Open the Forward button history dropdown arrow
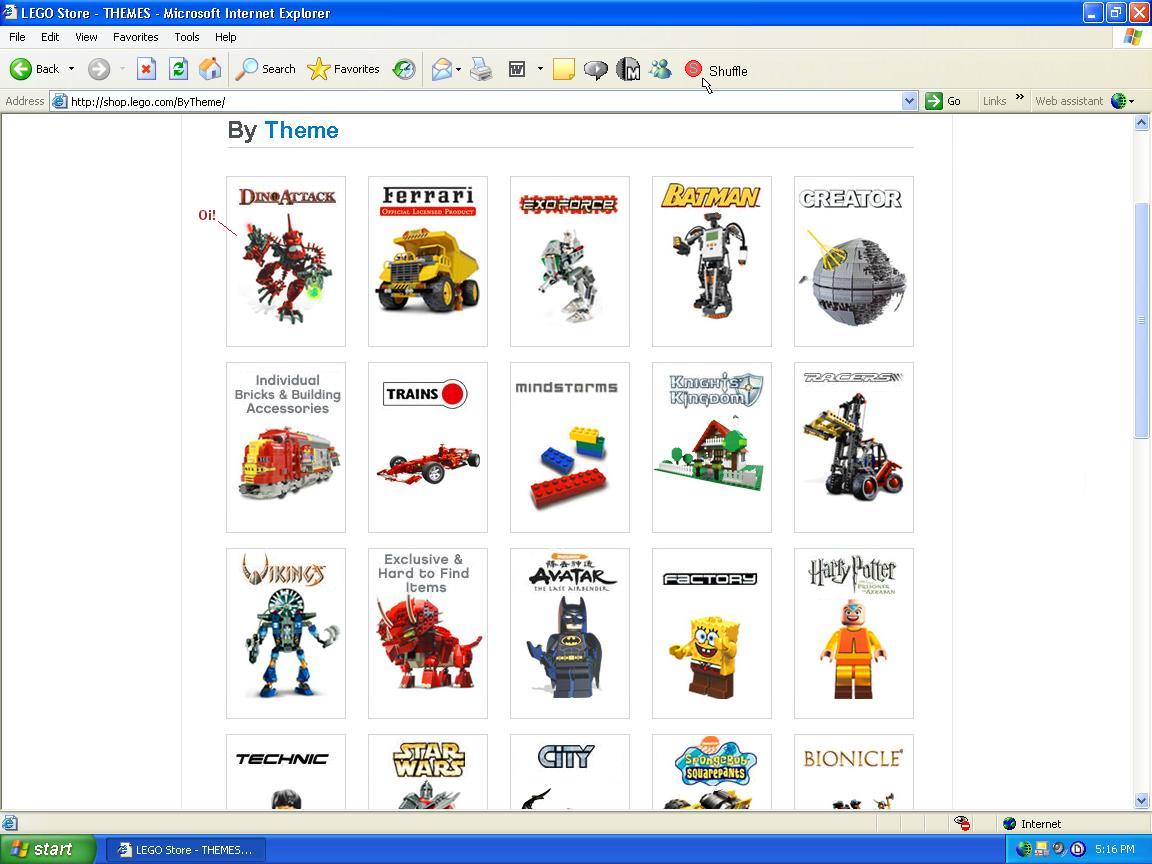 (122, 69)
